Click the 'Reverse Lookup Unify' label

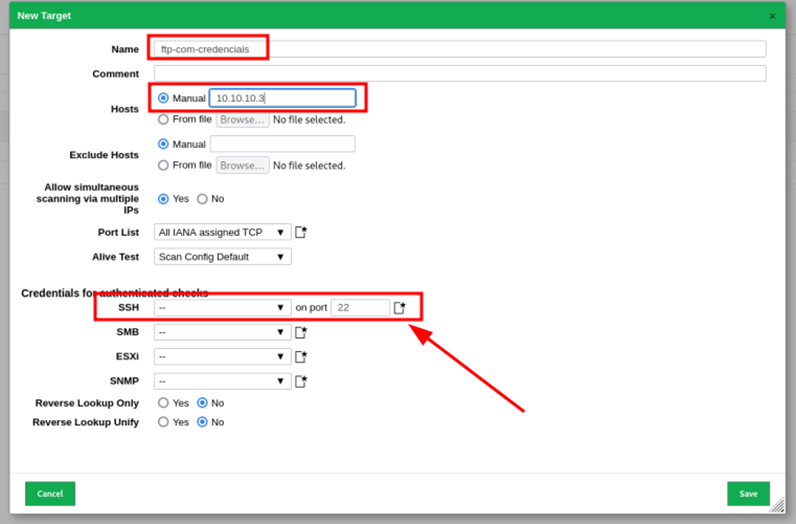tap(85, 422)
